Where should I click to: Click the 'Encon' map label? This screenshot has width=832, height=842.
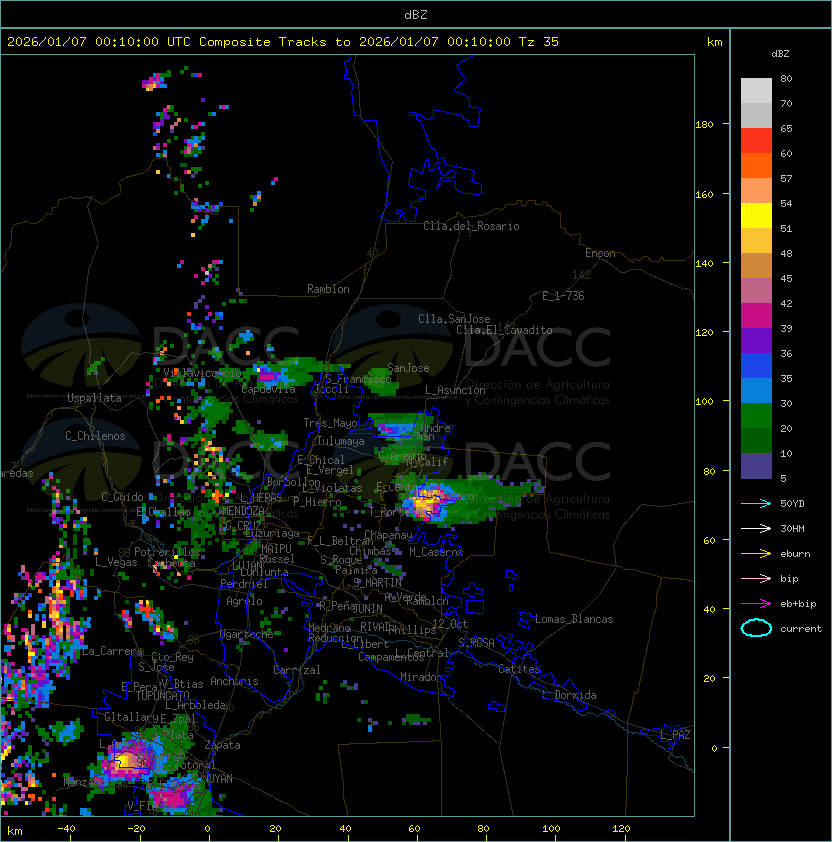tap(600, 253)
